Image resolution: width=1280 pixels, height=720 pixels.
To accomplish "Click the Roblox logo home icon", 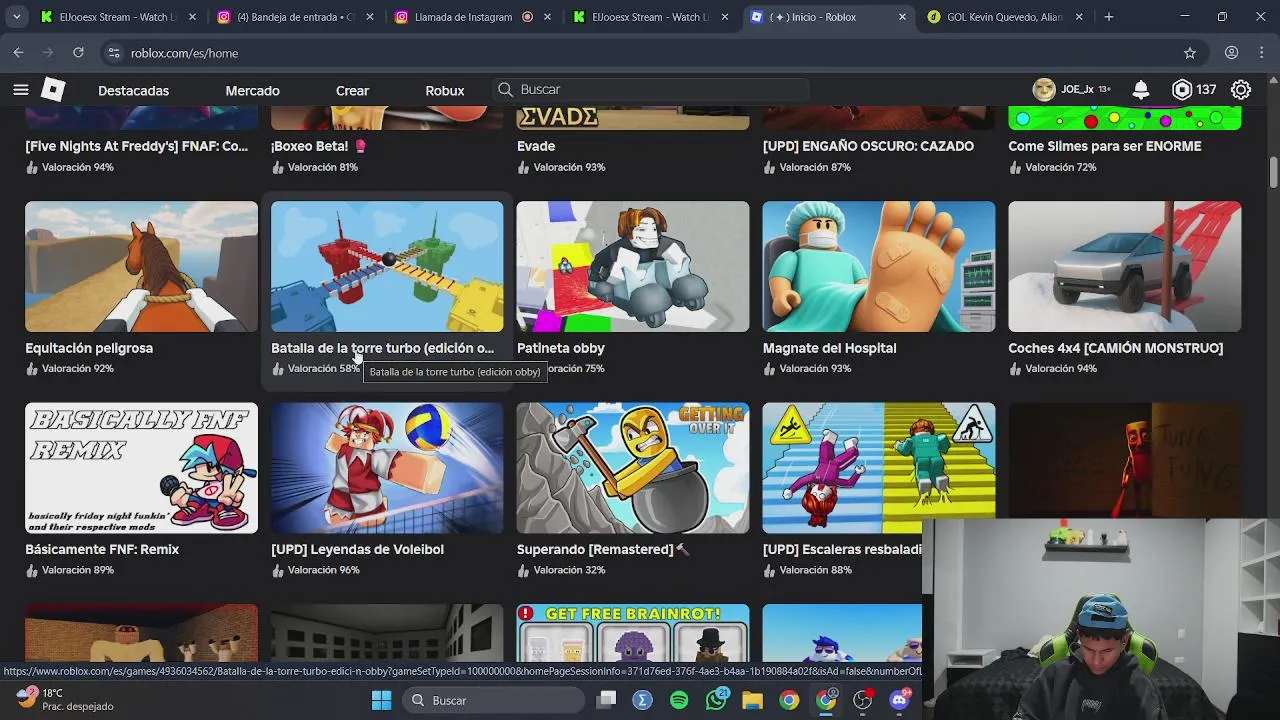I will click(x=53, y=90).
